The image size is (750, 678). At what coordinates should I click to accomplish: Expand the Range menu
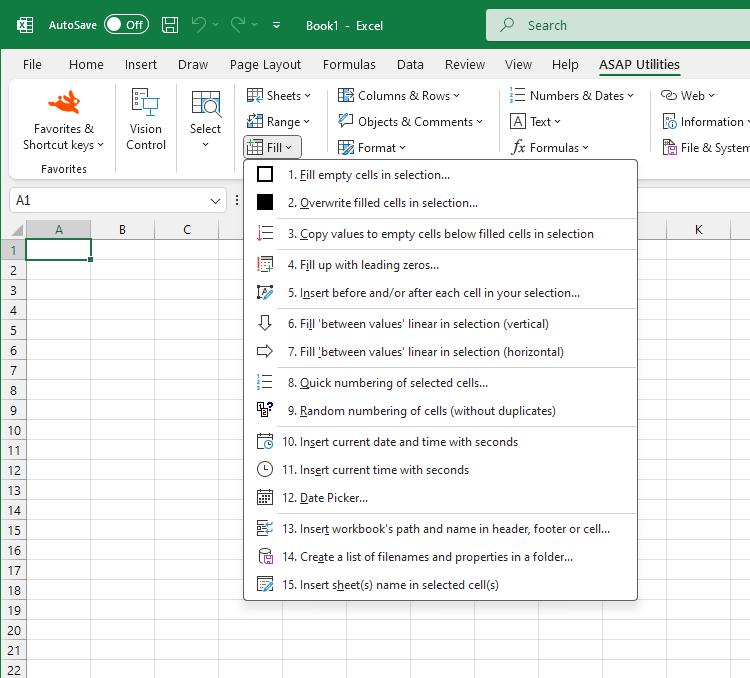point(278,122)
